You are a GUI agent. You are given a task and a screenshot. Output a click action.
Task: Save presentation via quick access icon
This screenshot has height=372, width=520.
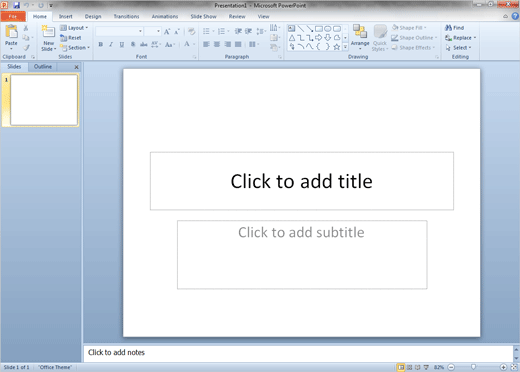click(x=16, y=5)
